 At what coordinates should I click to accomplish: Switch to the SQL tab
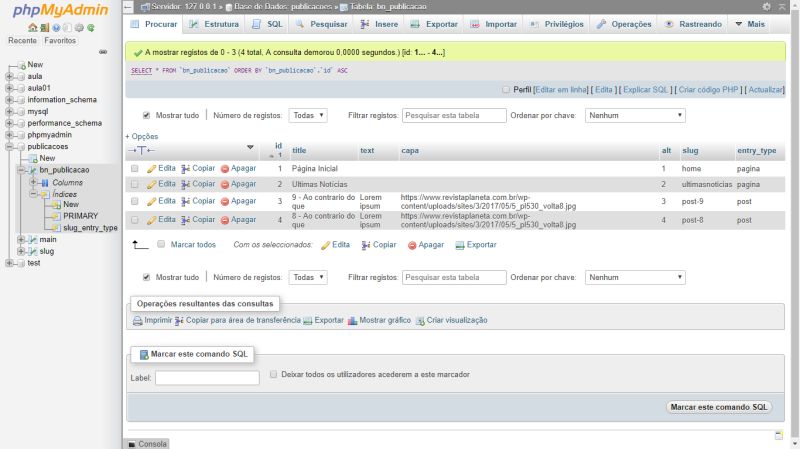267,24
